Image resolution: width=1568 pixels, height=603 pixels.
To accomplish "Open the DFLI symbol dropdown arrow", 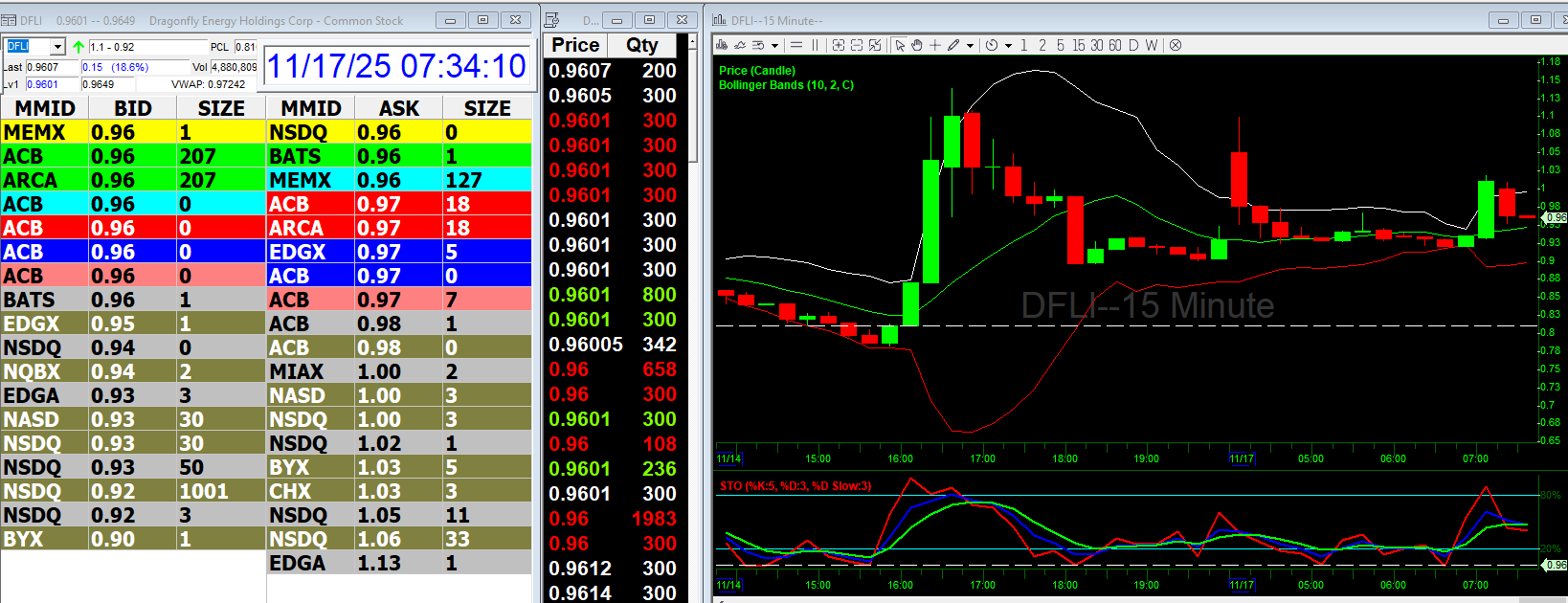I will coord(57,47).
